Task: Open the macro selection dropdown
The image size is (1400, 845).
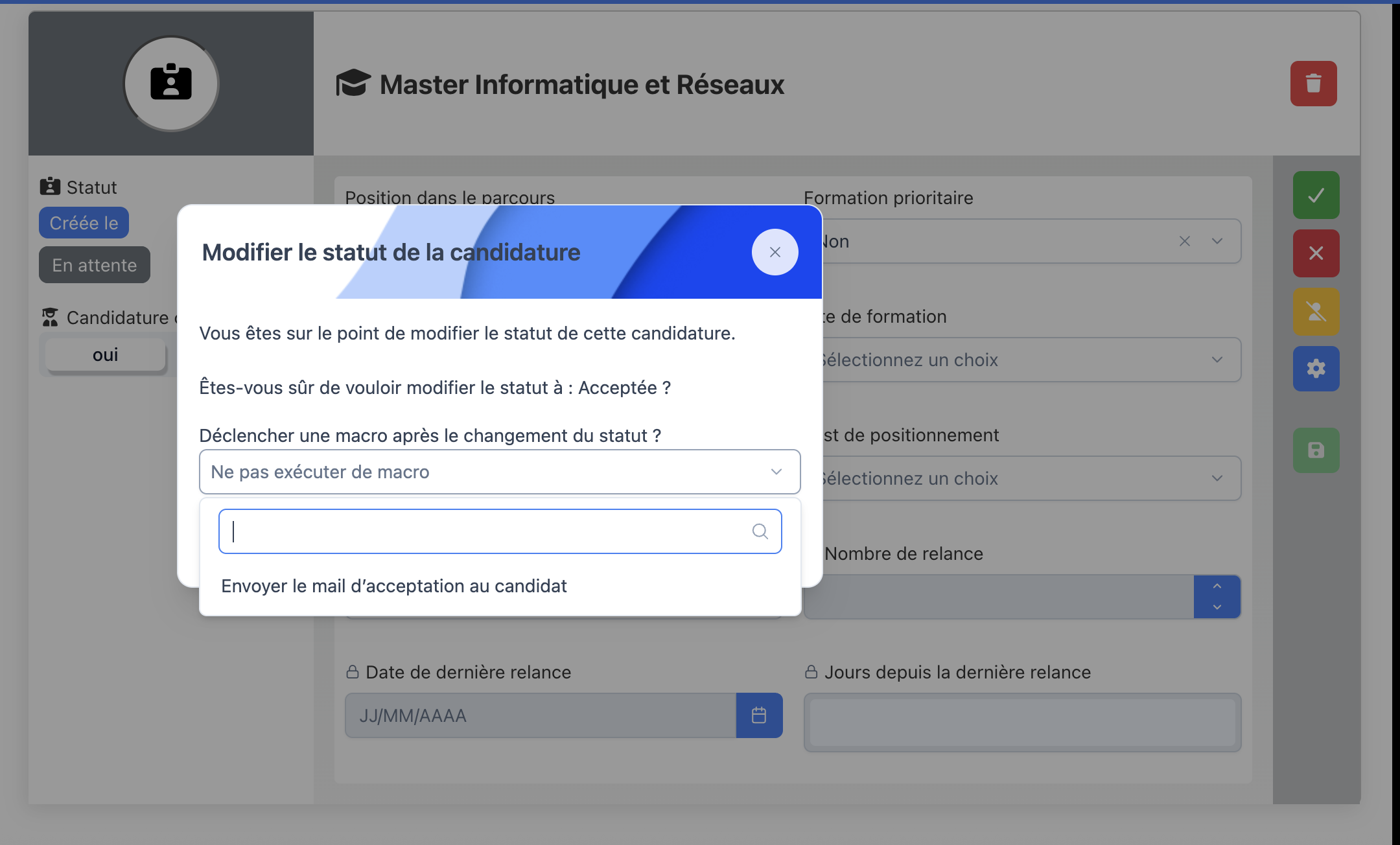Action: tap(500, 472)
